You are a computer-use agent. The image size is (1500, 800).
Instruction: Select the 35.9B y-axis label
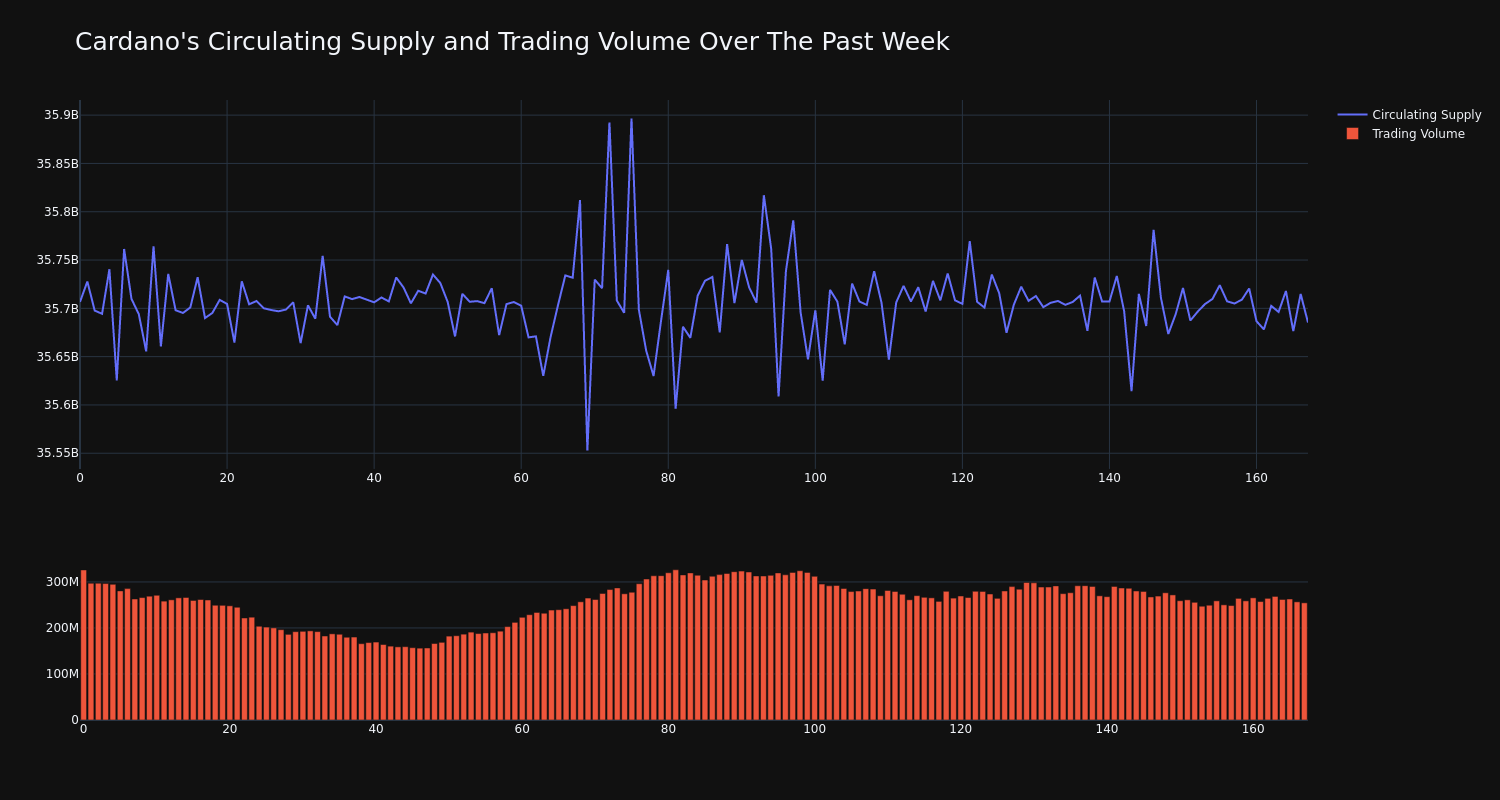pyautogui.click(x=60, y=115)
